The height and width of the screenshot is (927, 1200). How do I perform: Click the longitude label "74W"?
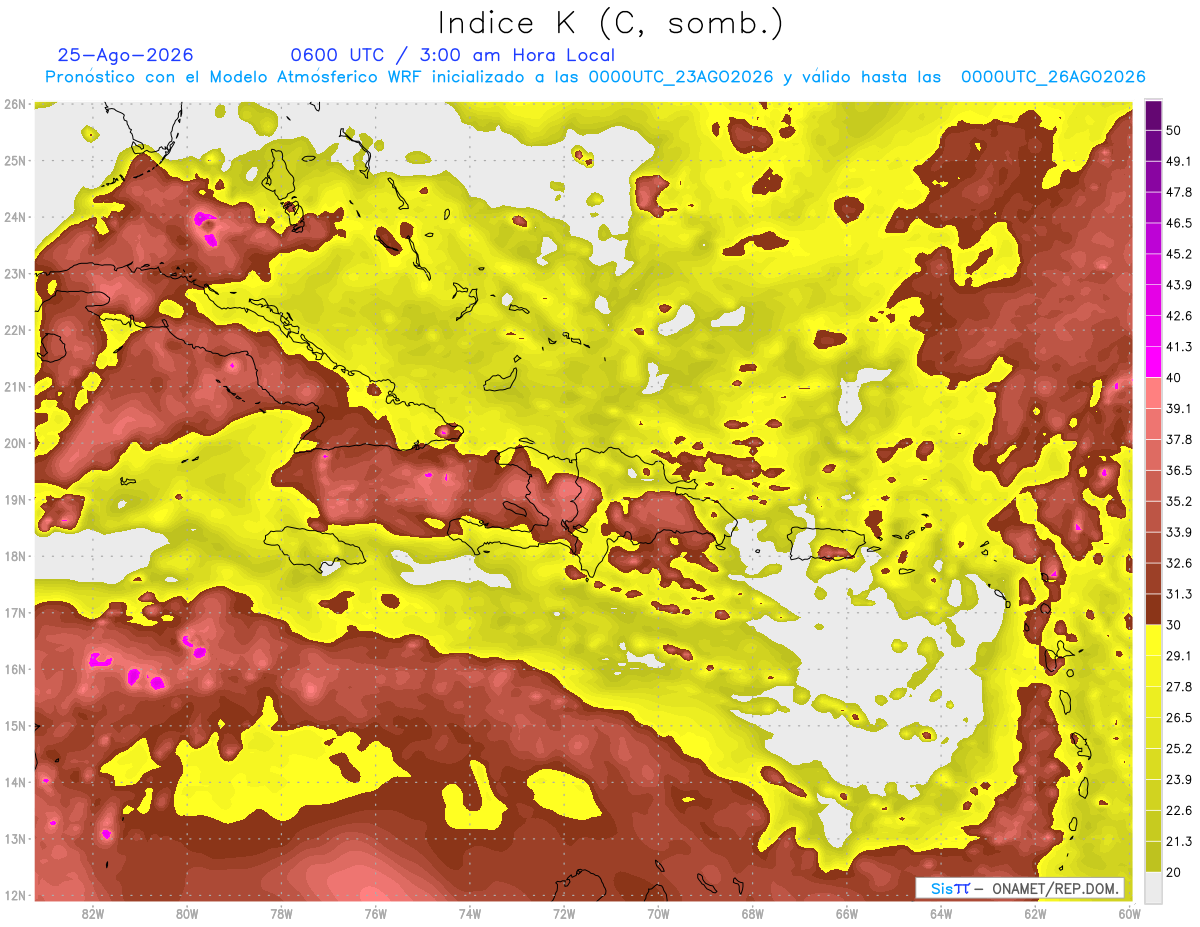(470, 914)
